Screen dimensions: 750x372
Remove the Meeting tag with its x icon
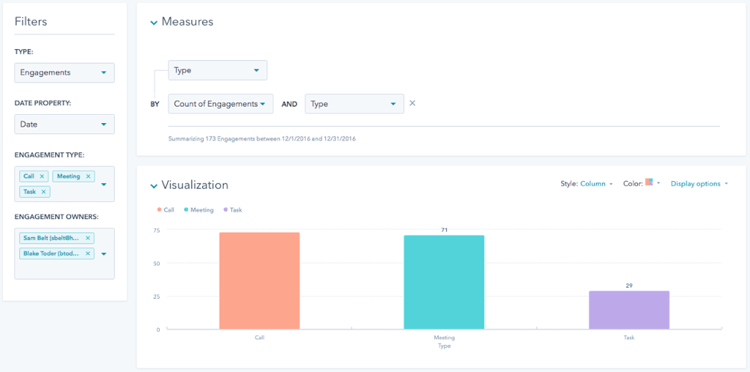pyautogui.click(x=88, y=176)
